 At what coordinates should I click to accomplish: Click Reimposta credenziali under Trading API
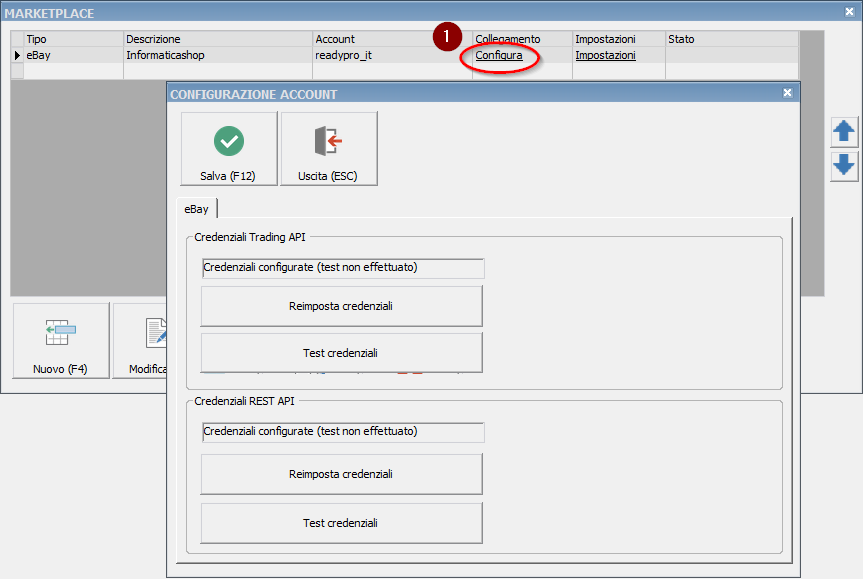[341, 306]
